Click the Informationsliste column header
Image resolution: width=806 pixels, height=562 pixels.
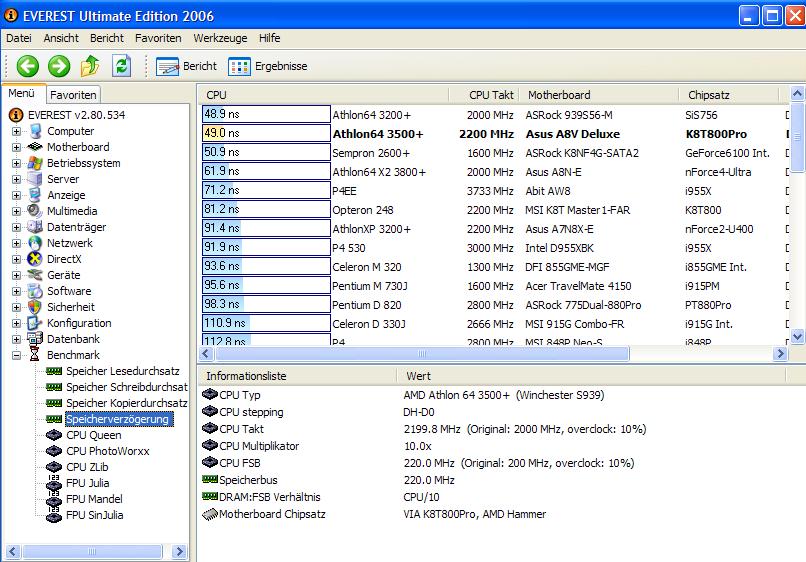tap(297, 376)
